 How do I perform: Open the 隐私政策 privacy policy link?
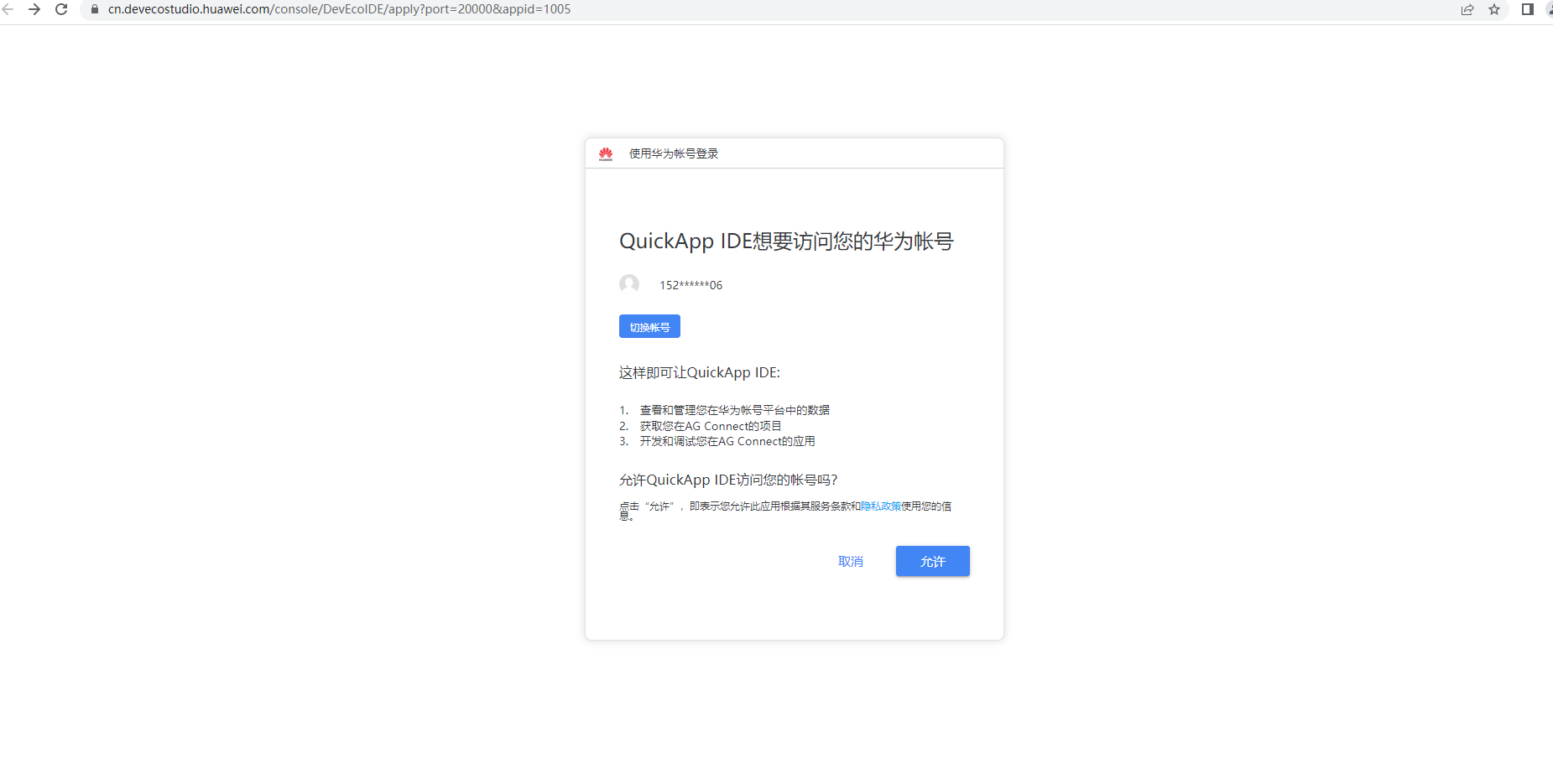point(879,506)
